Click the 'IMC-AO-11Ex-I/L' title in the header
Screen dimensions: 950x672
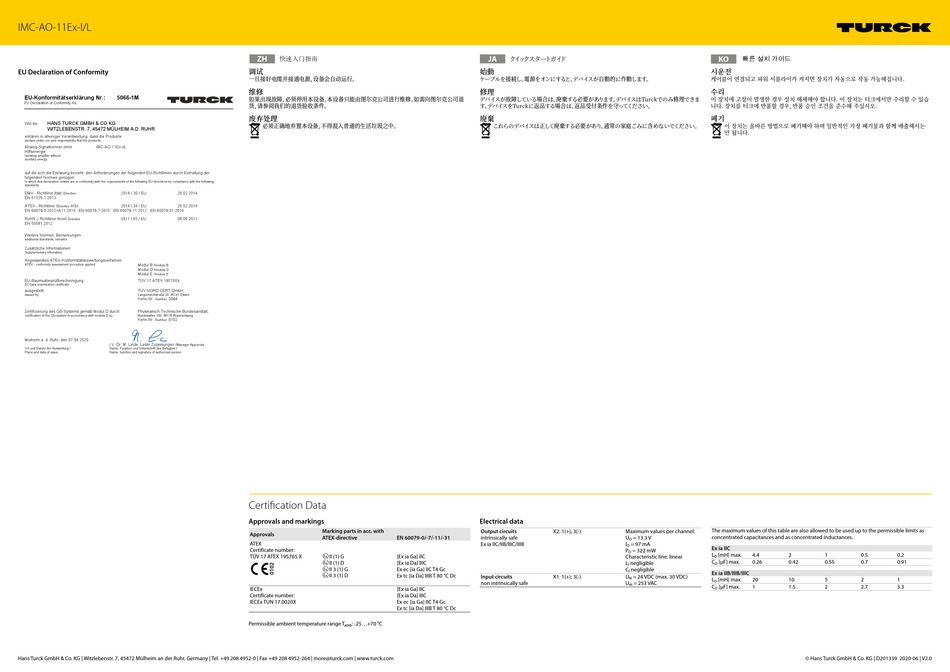tap(54, 27)
